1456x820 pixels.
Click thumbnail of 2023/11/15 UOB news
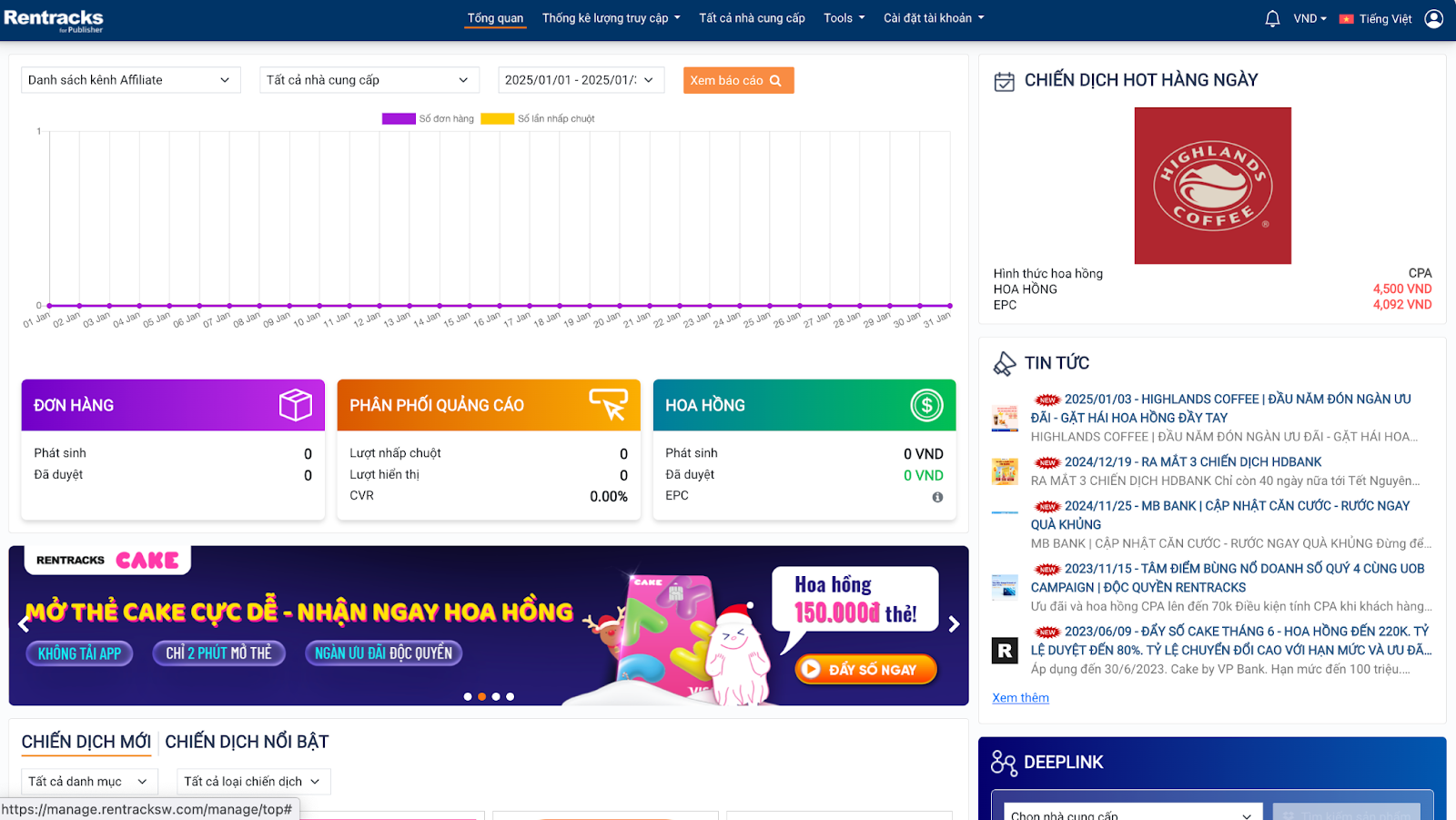pos(1005,587)
